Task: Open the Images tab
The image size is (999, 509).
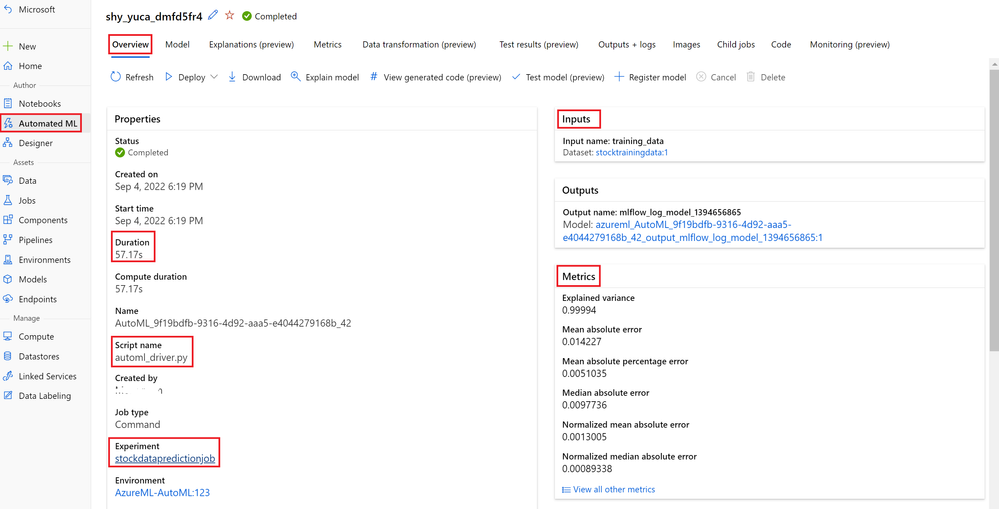Action: [686, 45]
